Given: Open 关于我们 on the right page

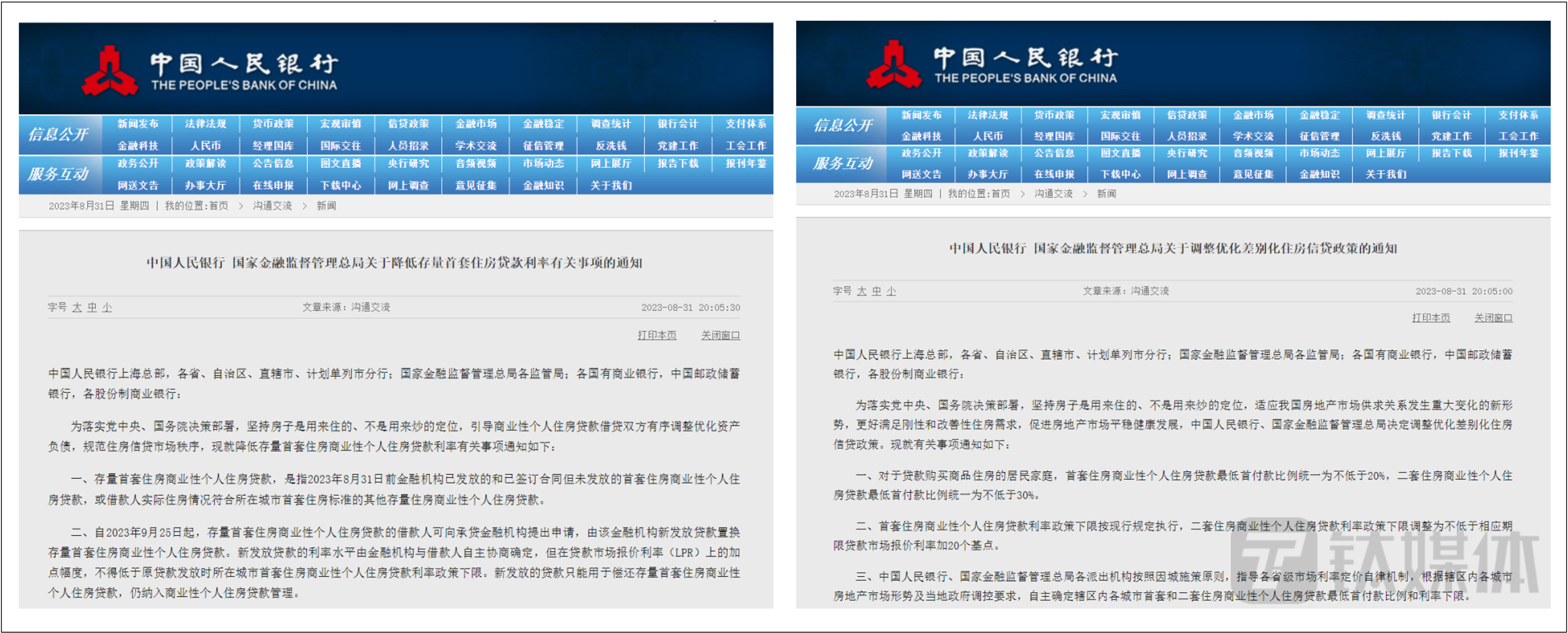Looking at the screenshot, I should (x=1386, y=174).
